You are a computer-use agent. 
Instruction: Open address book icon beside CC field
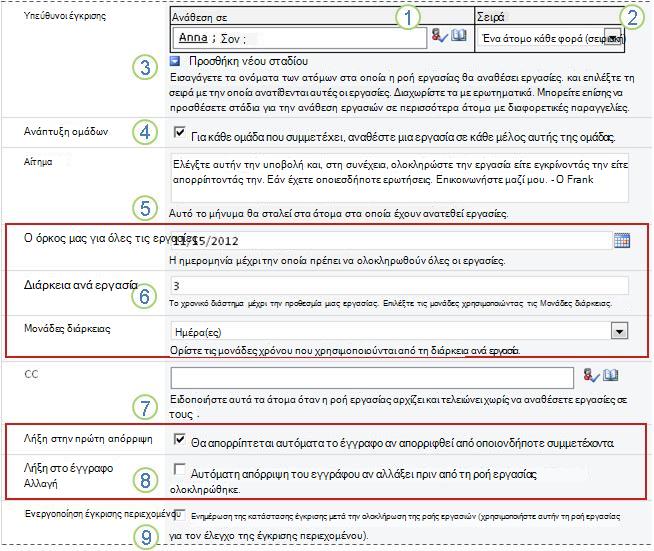tap(611, 375)
